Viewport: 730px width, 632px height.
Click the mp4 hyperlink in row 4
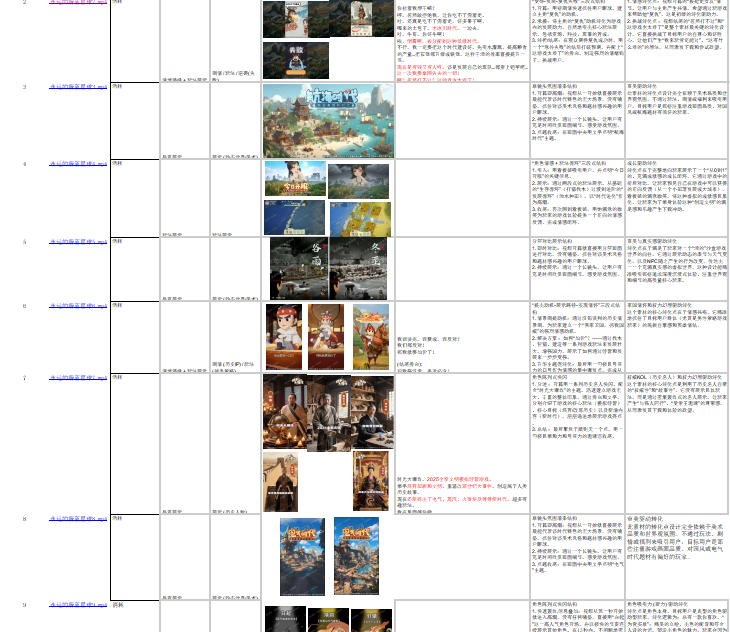tap(78, 162)
